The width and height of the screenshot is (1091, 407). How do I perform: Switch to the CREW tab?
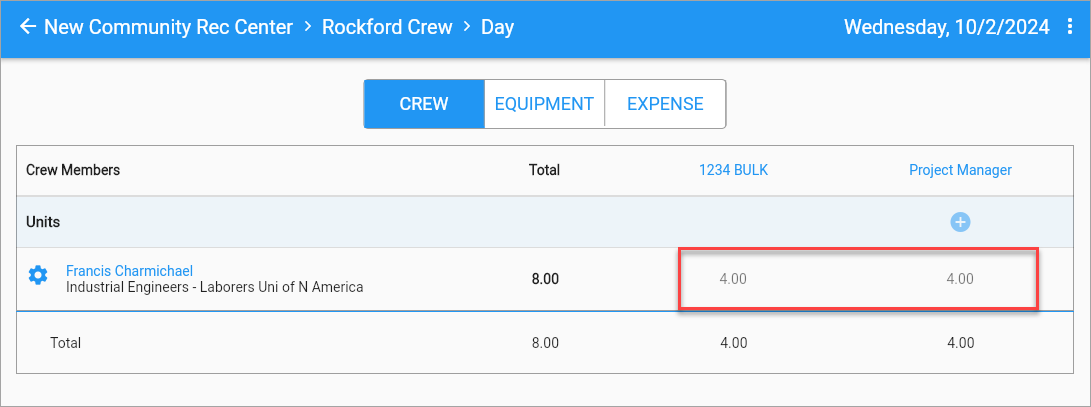point(424,104)
